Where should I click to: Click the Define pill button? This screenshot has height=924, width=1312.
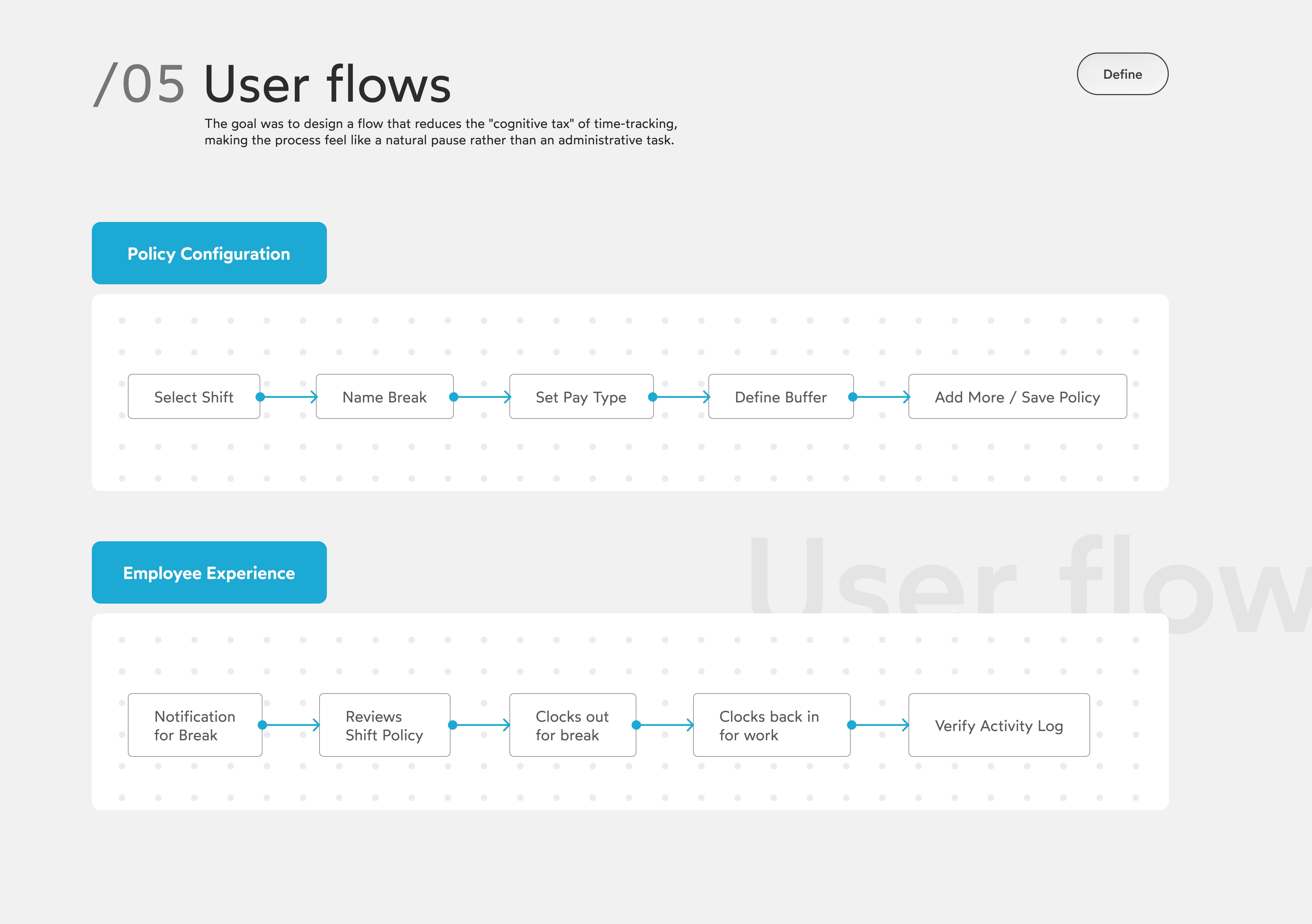[x=1122, y=74]
